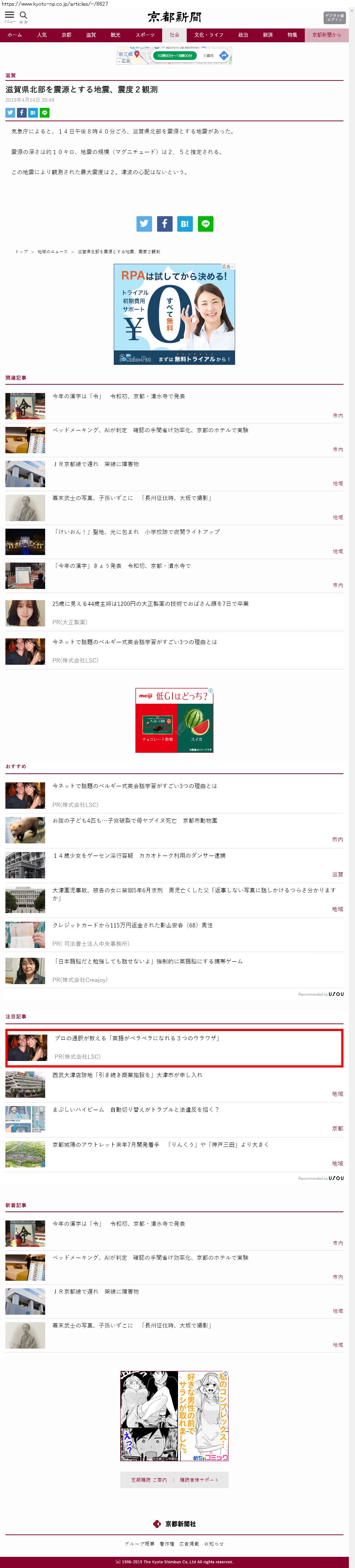Viewport: 355px width, 1568px height.
Task: Share via small Twitter icon under headline
Action: tap(10, 113)
